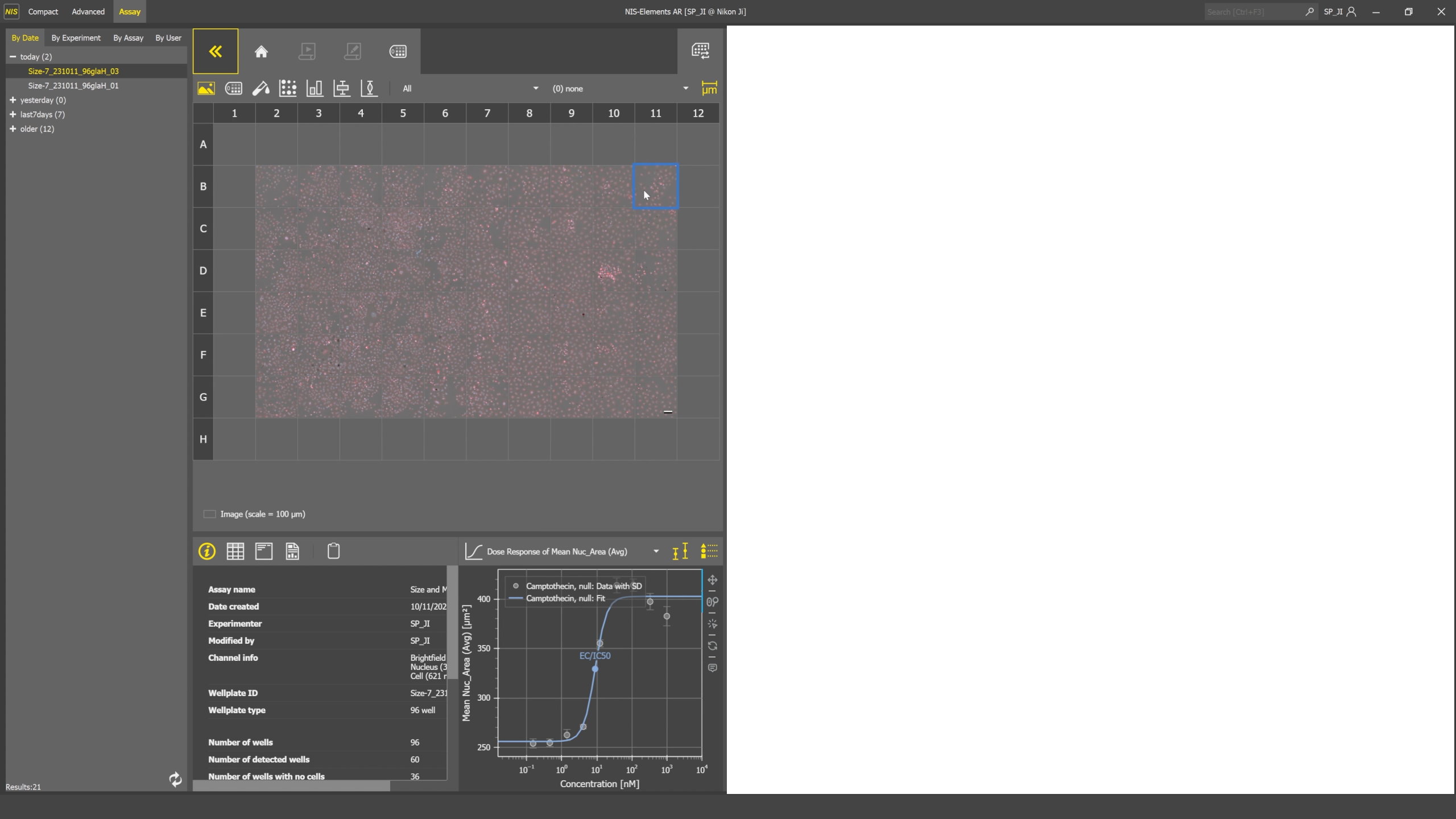Click the info panel vertical scrollbar

(x=453, y=623)
